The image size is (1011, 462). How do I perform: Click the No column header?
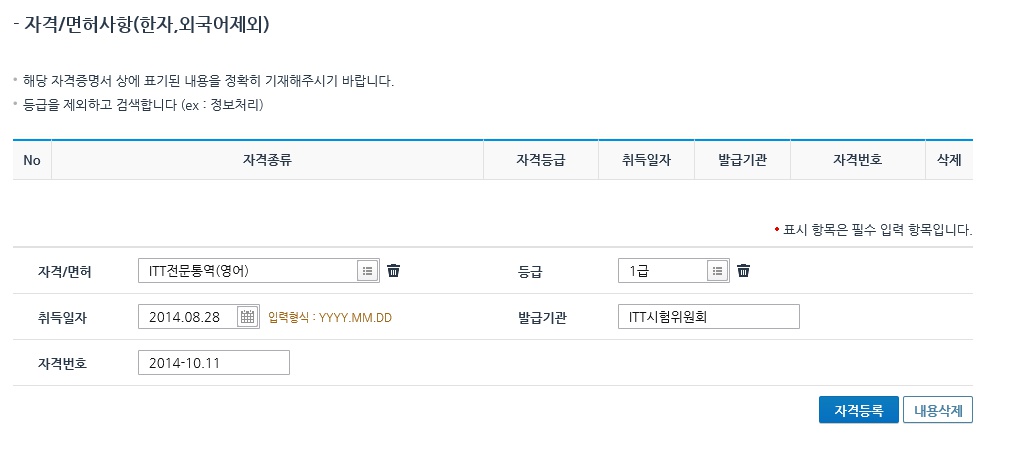click(31, 160)
